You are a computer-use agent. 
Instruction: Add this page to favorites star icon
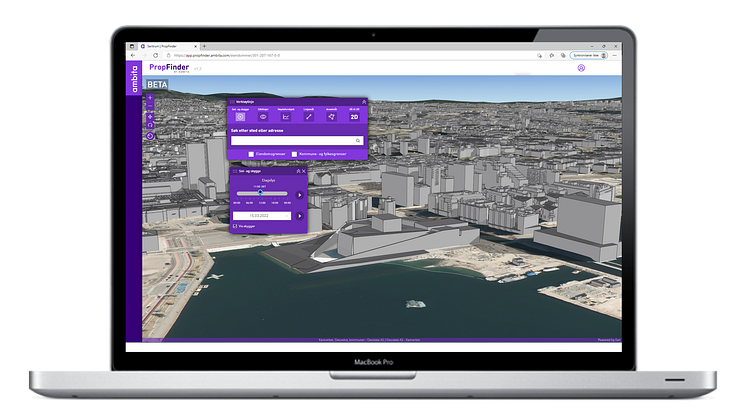[540, 56]
